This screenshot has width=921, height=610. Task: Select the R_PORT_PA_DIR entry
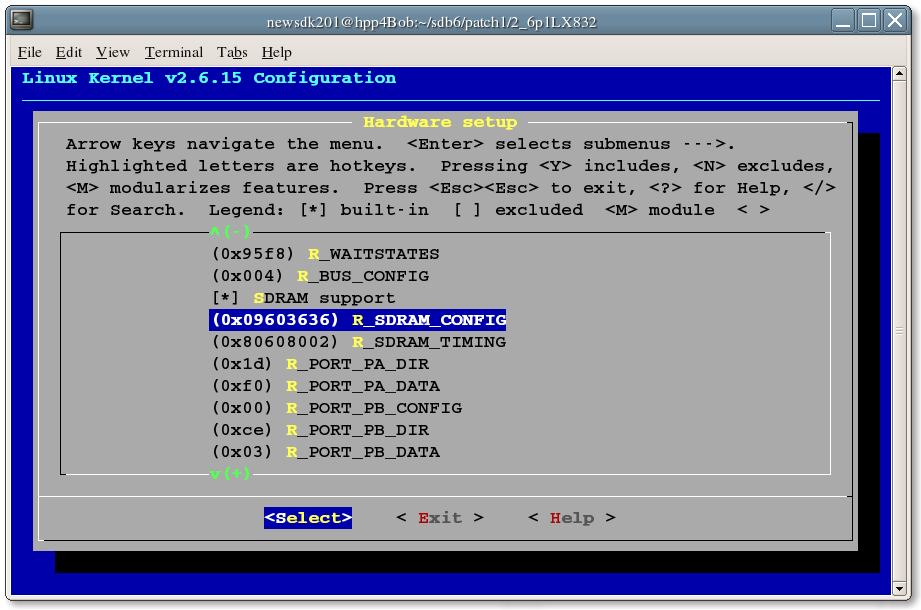click(x=320, y=364)
